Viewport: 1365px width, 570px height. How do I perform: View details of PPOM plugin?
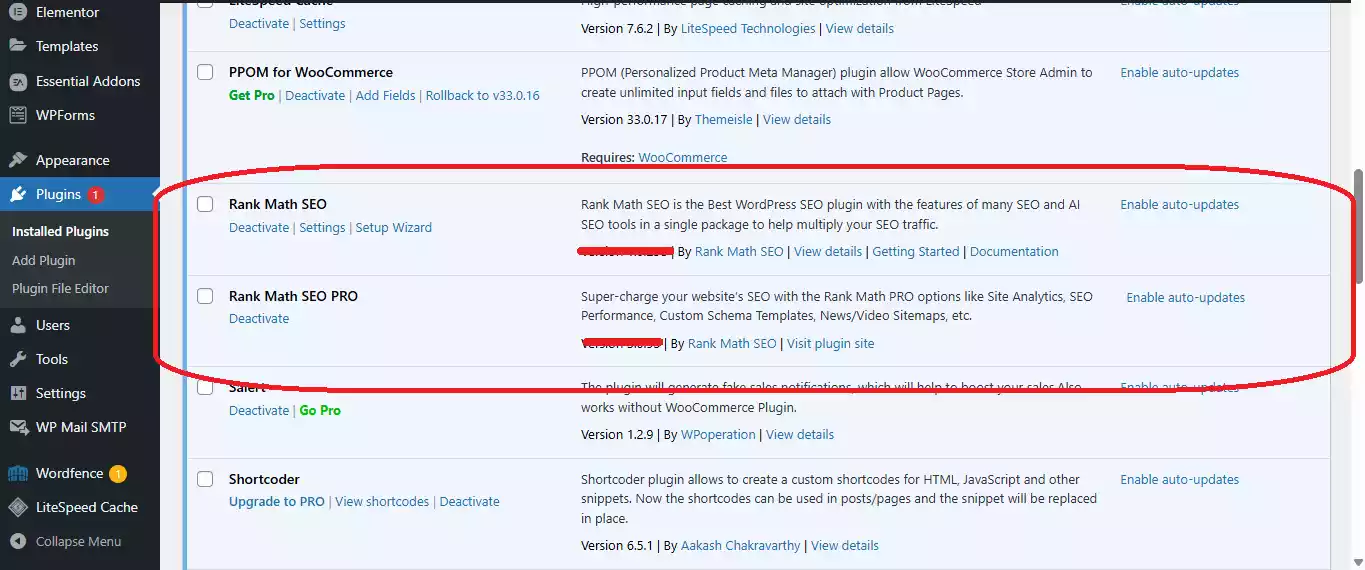(x=797, y=119)
